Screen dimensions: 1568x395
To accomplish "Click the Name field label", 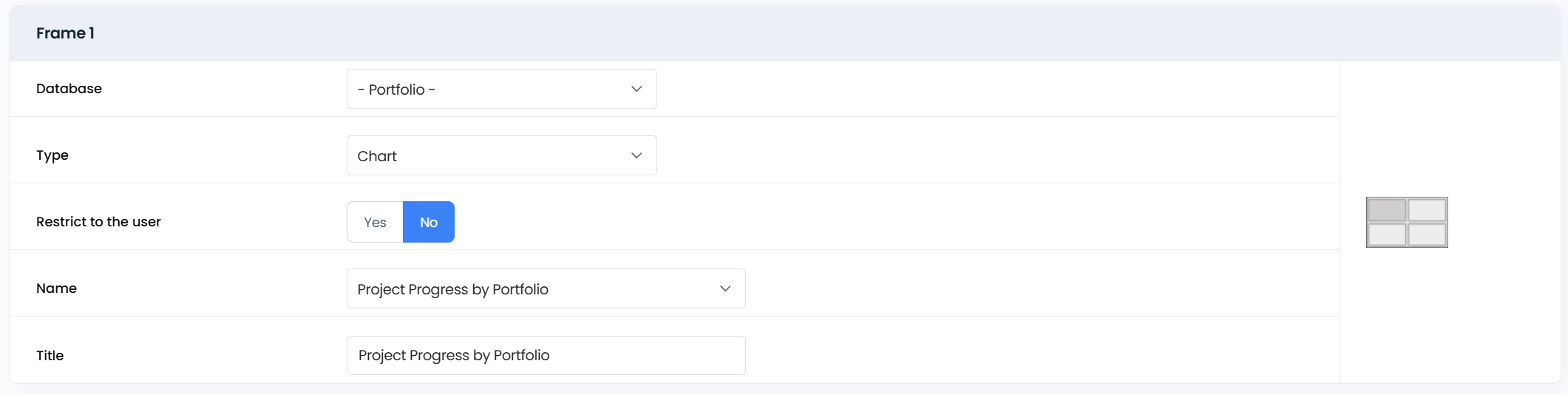I will pyautogui.click(x=56, y=288).
